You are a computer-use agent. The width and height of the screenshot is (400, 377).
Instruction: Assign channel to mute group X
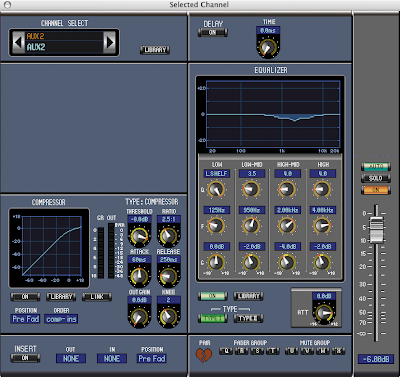tap(339, 351)
